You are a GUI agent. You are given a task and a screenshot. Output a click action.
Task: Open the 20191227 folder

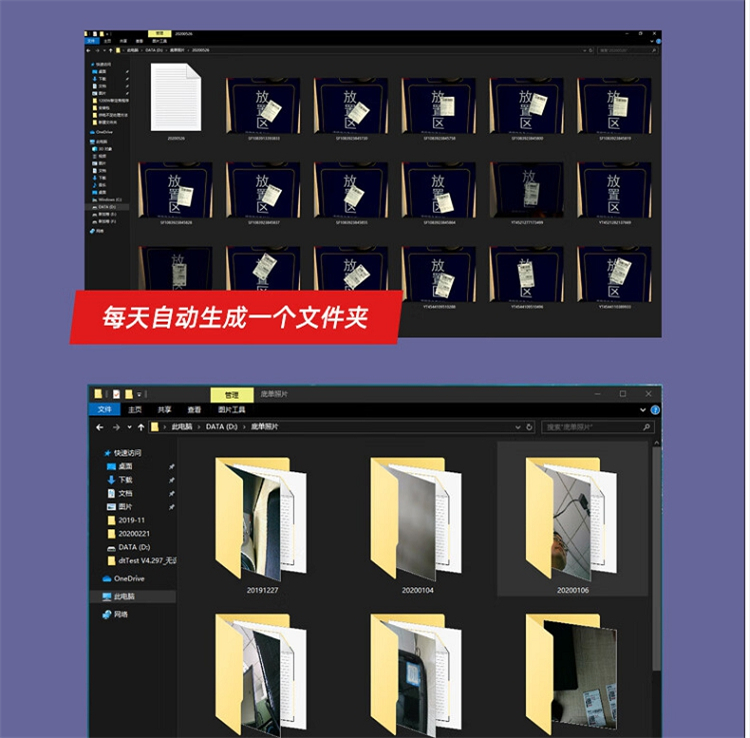click(263, 522)
